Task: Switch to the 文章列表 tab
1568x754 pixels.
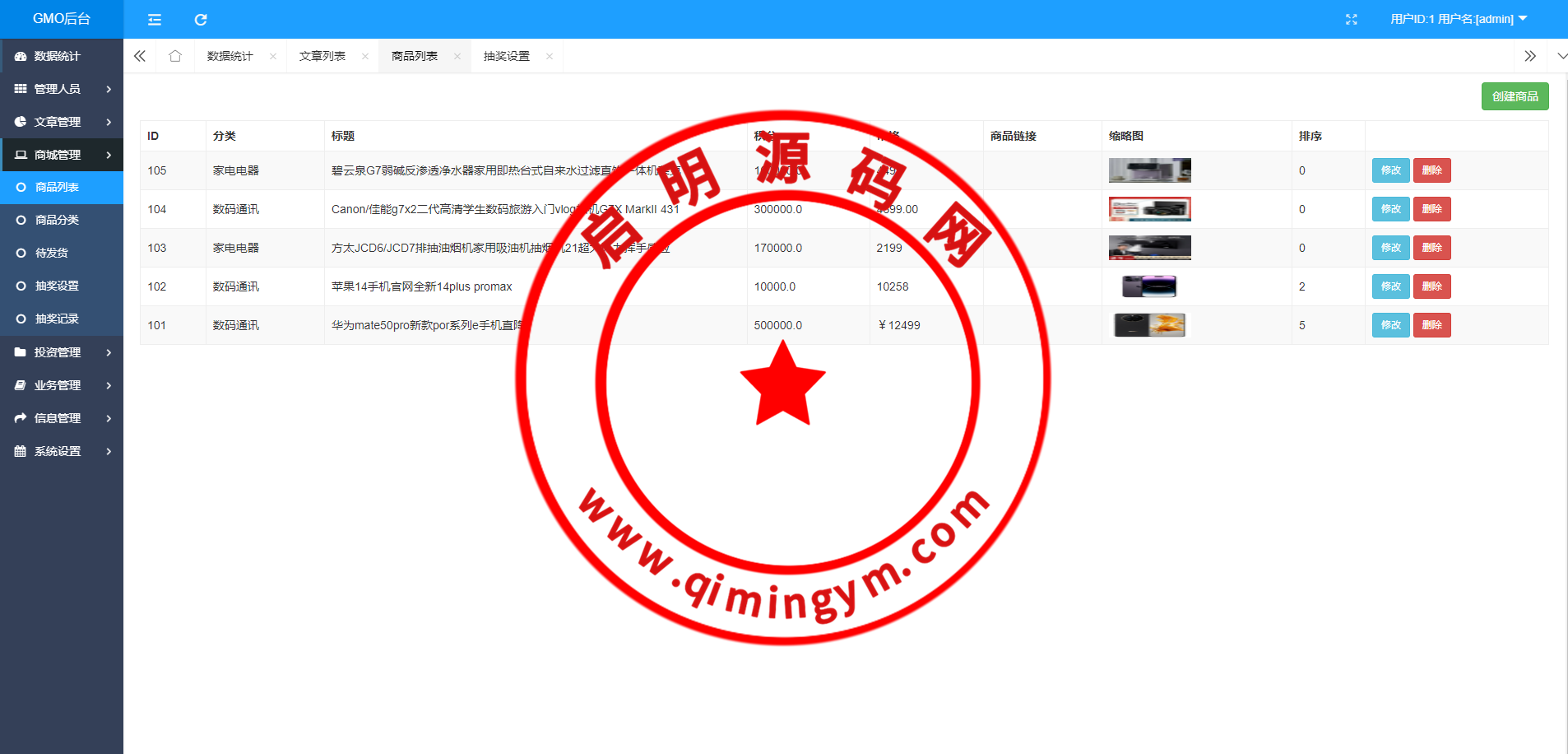Action: point(322,56)
